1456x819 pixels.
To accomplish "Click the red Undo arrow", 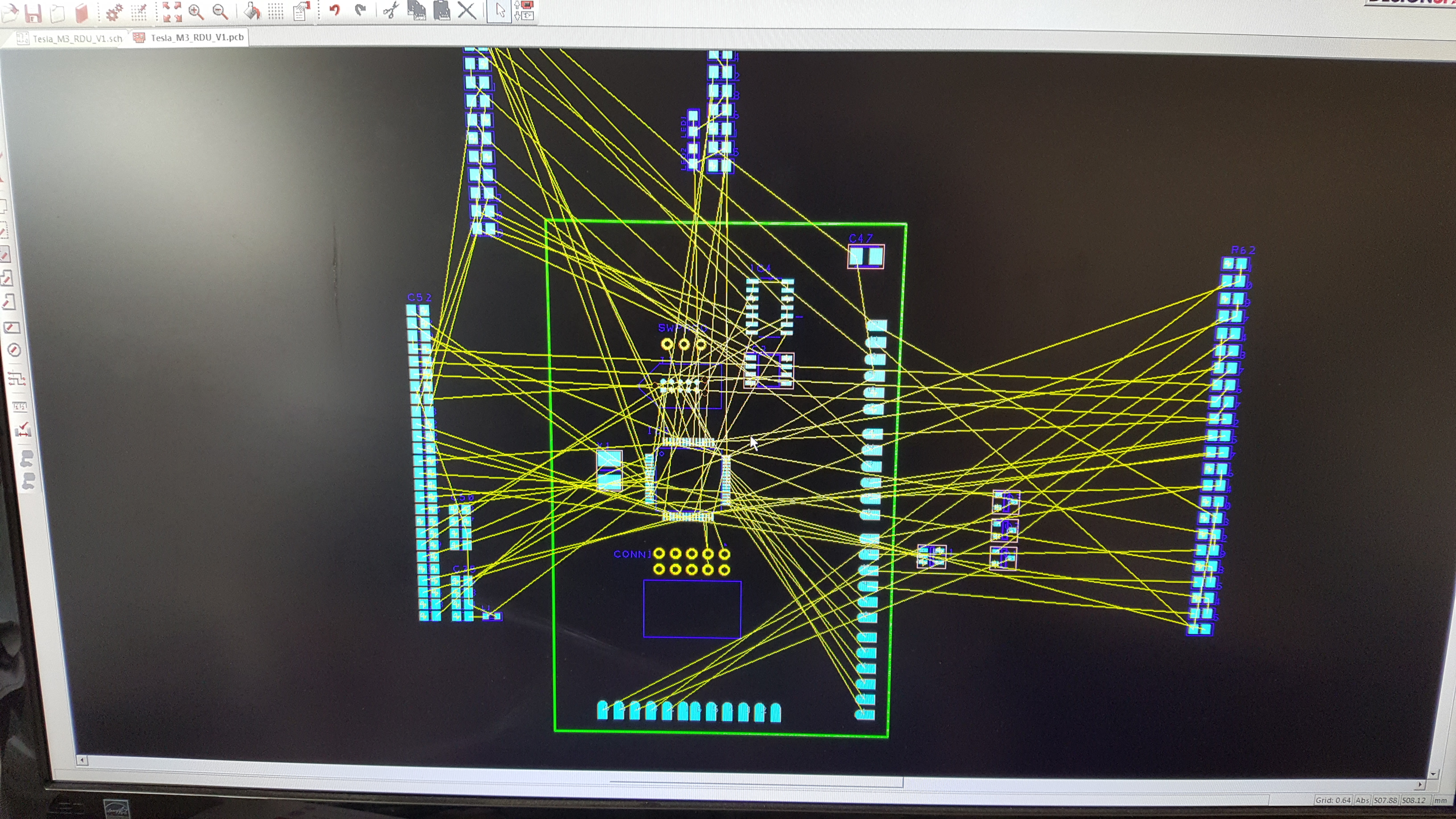I will [x=335, y=10].
